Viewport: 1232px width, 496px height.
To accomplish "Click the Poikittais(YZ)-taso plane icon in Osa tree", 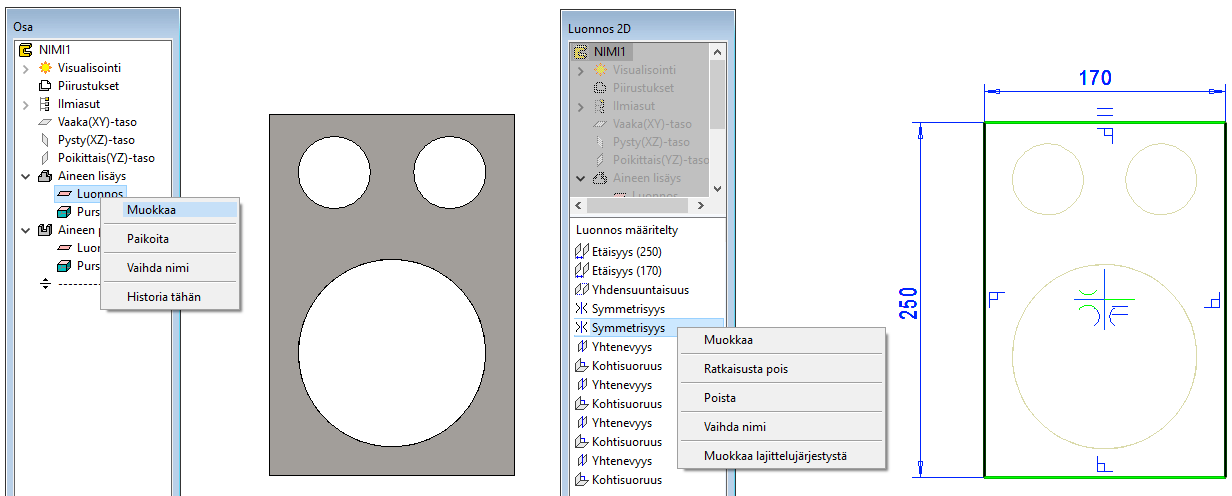I will coord(45,158).
